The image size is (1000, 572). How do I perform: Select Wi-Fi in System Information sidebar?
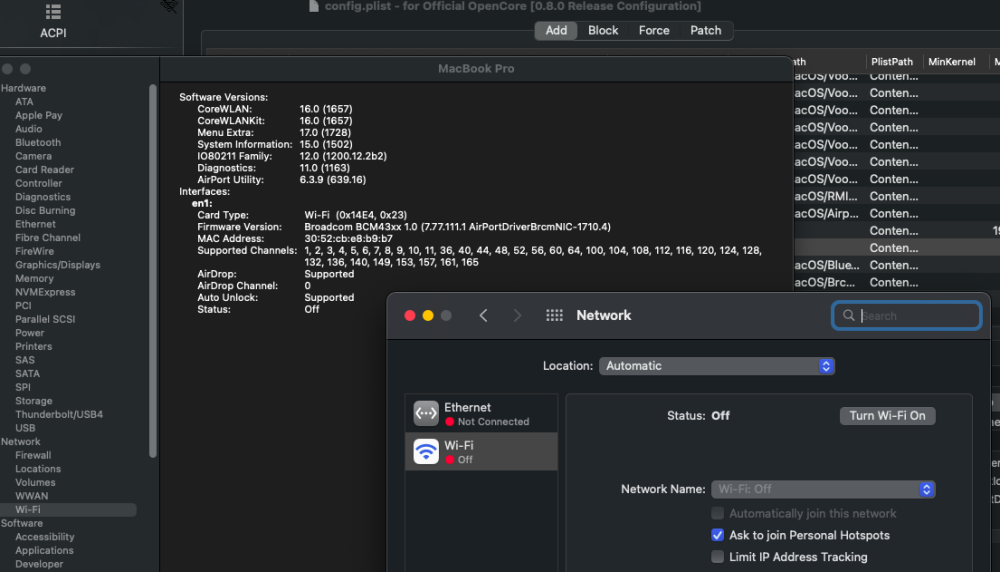click(68, 510)
